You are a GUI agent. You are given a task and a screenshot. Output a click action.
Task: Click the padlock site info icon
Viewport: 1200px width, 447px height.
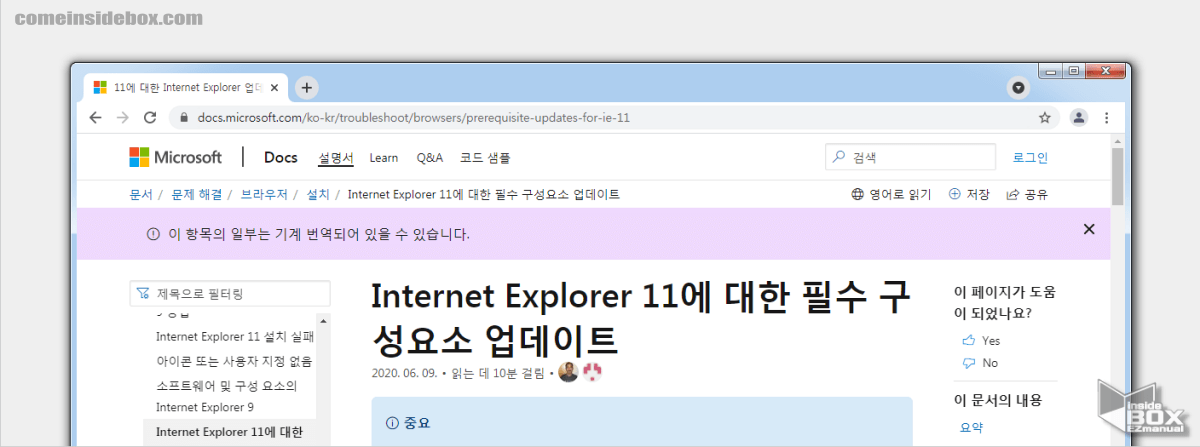[x=183, y=117]
